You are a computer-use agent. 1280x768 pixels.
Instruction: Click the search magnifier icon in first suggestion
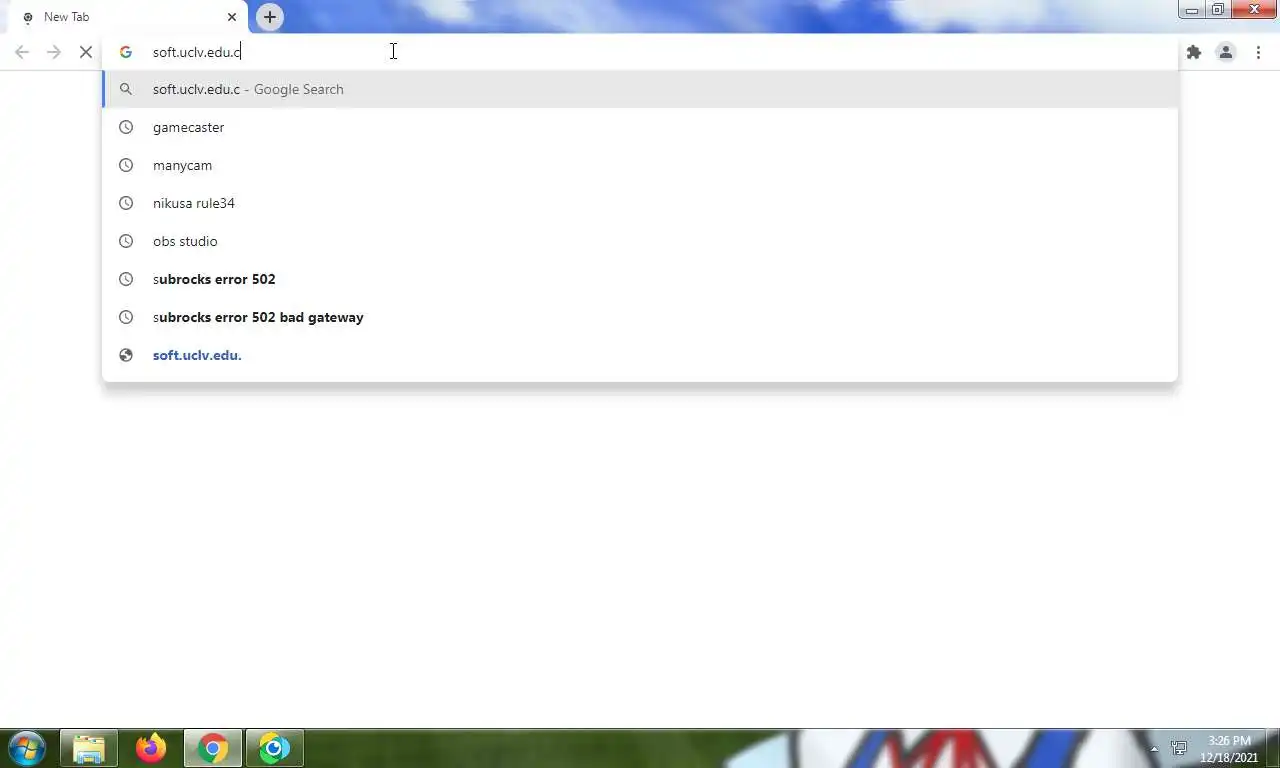126,89
